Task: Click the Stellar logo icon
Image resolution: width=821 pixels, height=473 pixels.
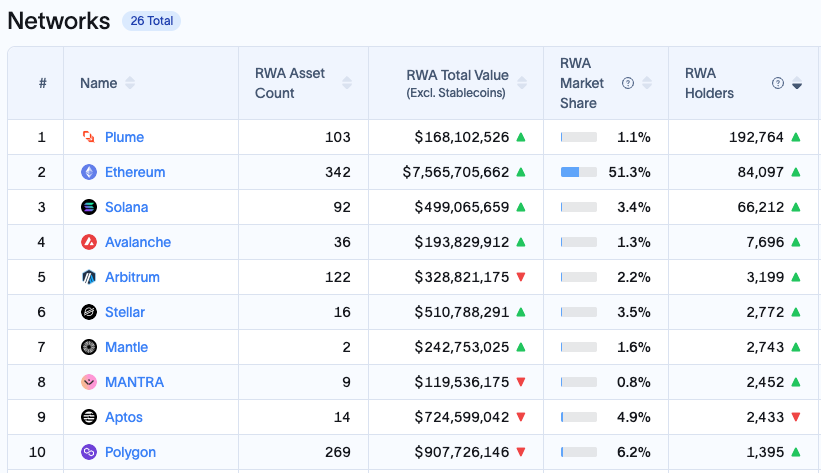Action: (x=89, y=312)
